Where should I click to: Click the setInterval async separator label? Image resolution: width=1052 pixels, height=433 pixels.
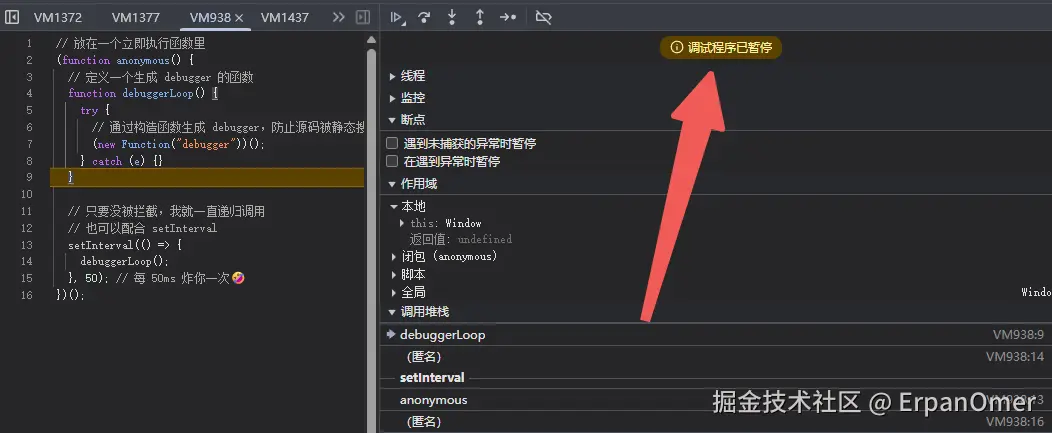432,378
